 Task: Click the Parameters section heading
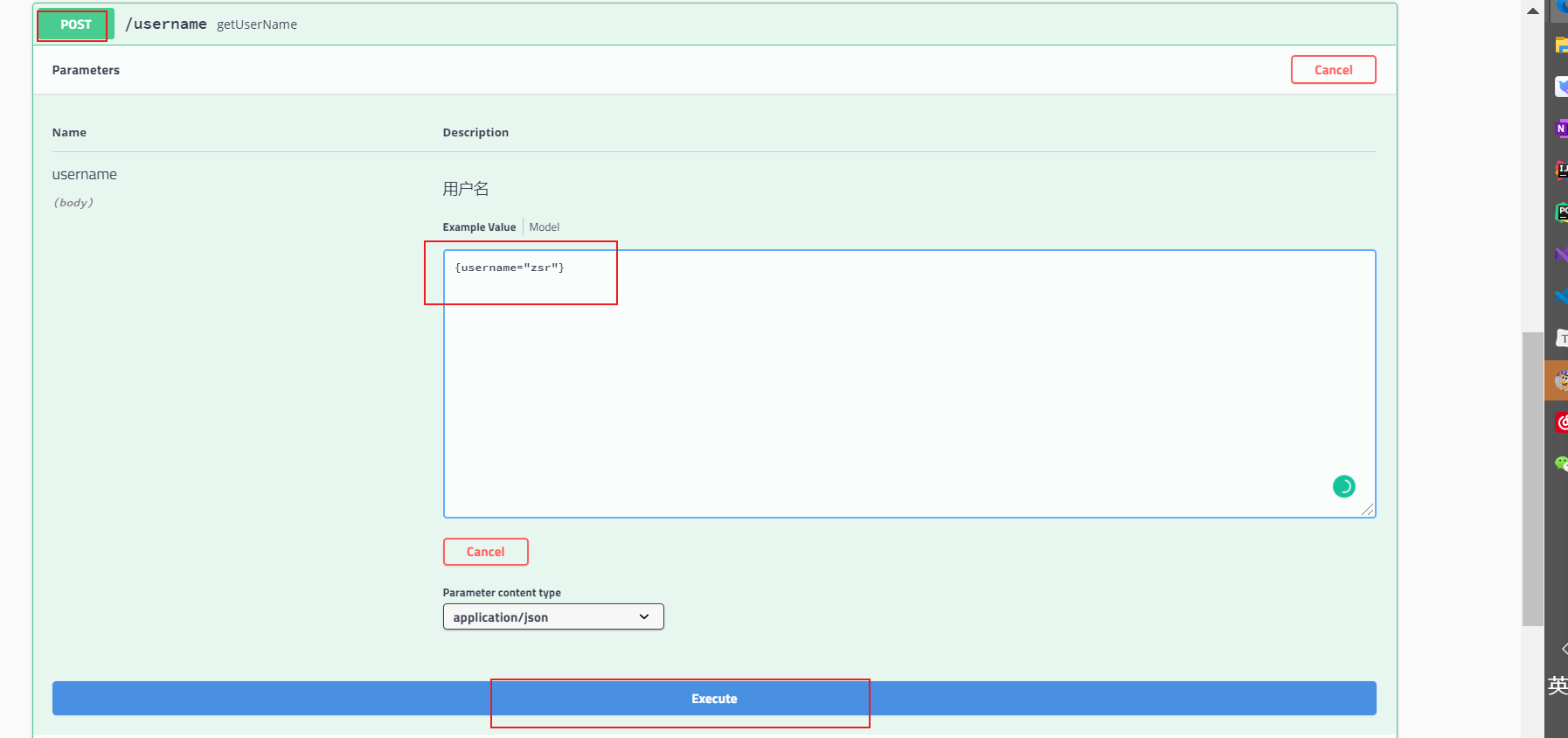[86, 70]
